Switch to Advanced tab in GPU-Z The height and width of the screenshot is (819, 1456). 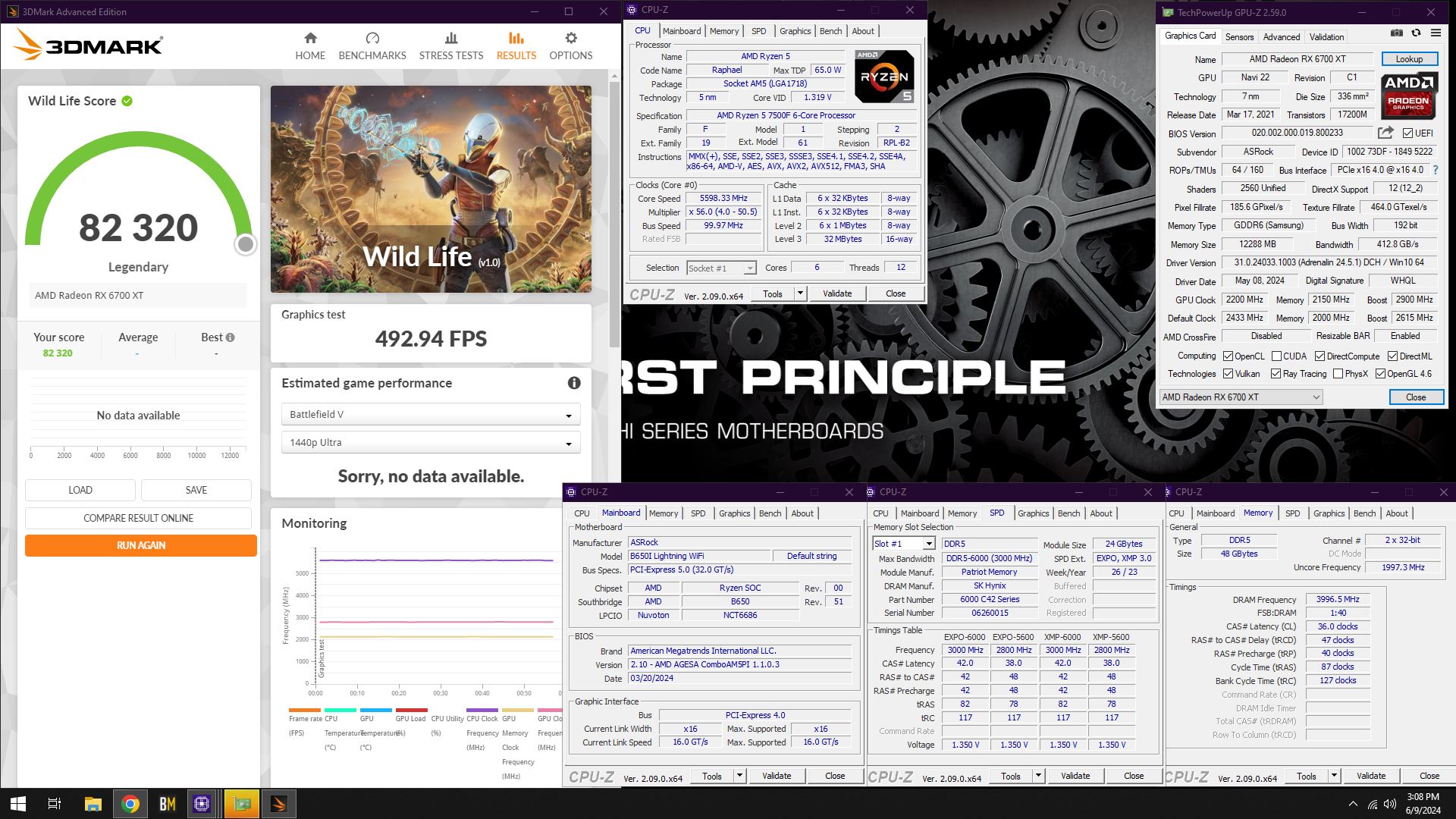[1282, 36]
